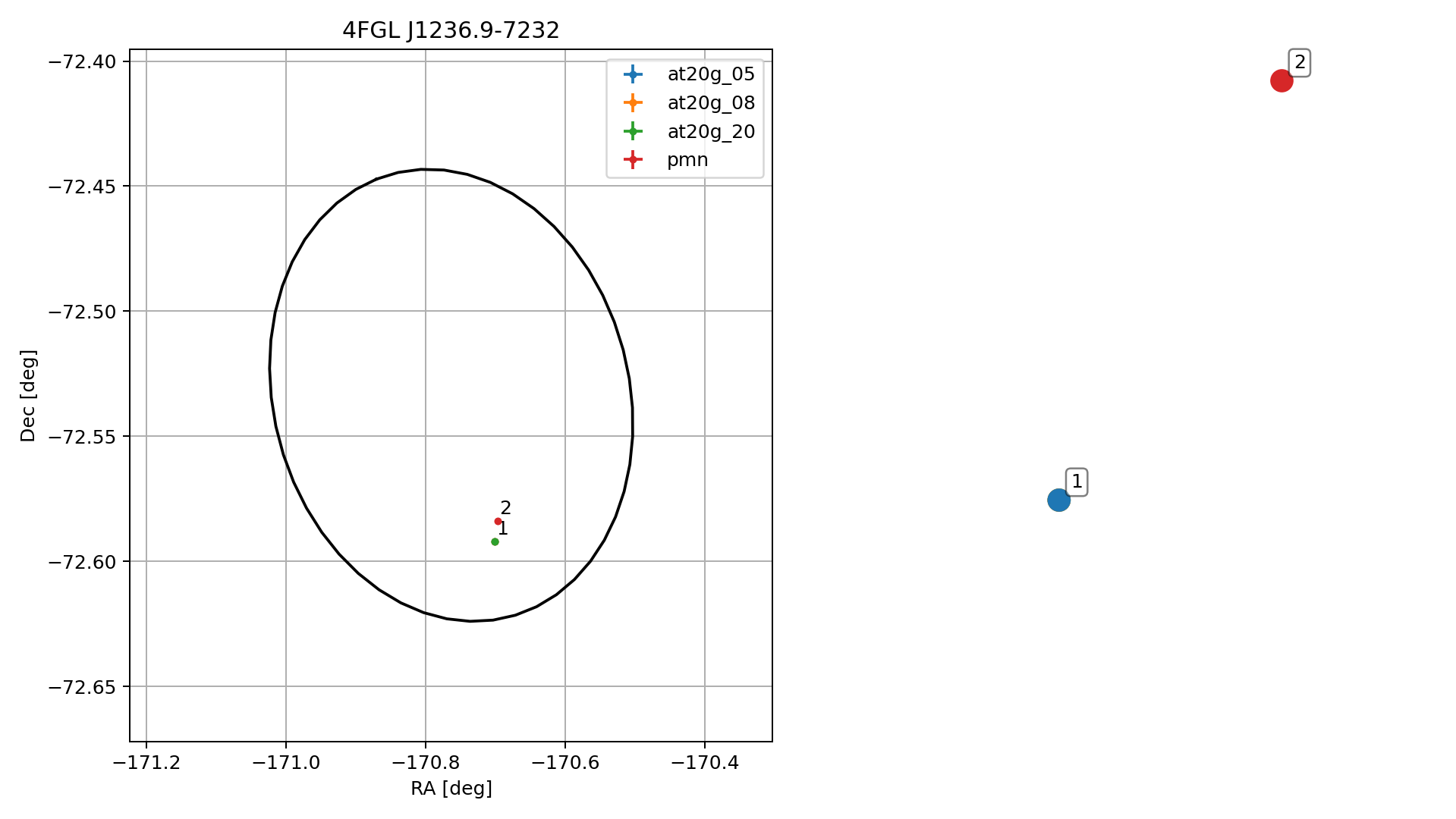This screenshot has height=819, width=1456.
Task: Click the −72.55 y-axis tick label
Action: 83,437
